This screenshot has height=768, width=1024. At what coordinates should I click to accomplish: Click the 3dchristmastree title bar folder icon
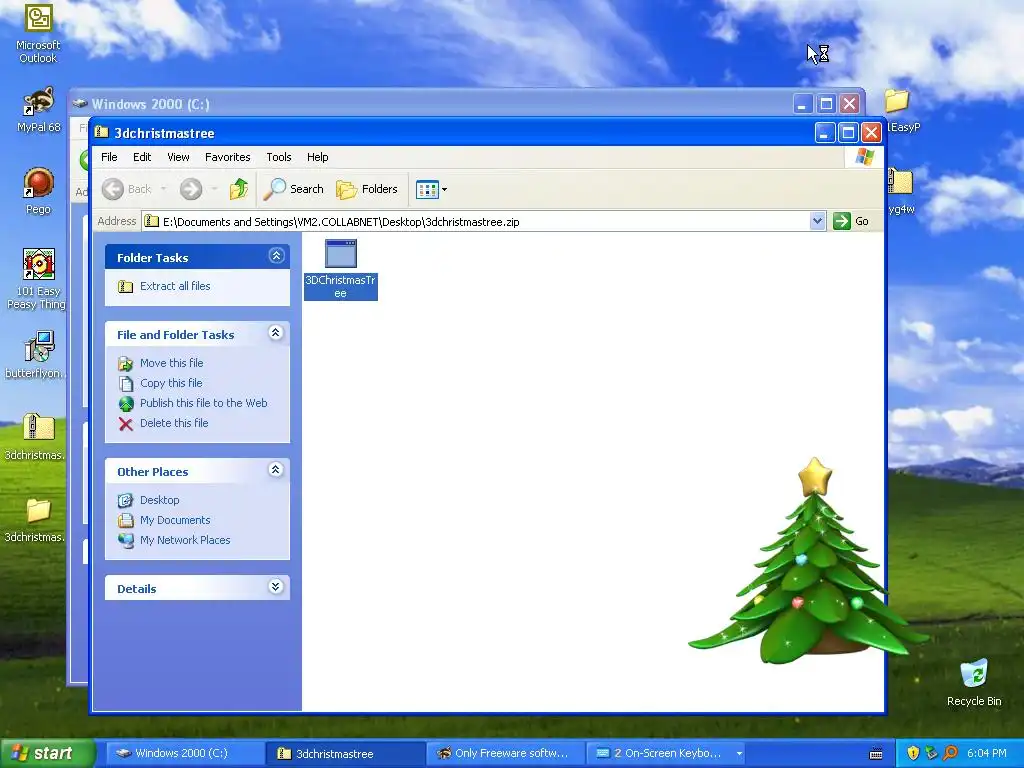click(x=102, y=133)
